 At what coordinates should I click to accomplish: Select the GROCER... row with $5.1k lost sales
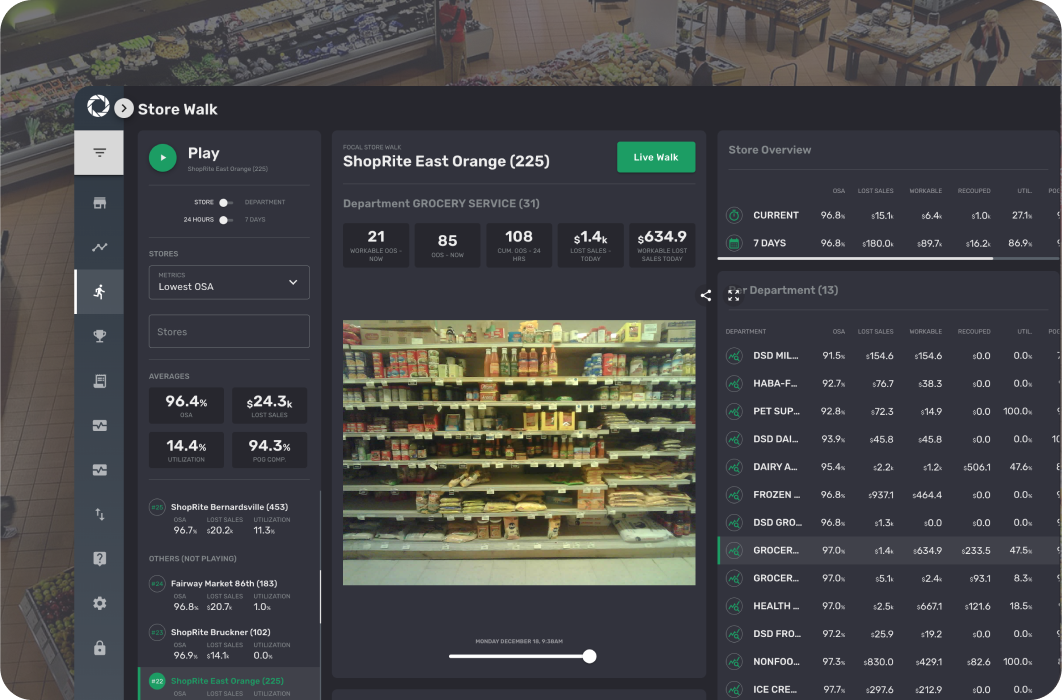coord(889,578)
